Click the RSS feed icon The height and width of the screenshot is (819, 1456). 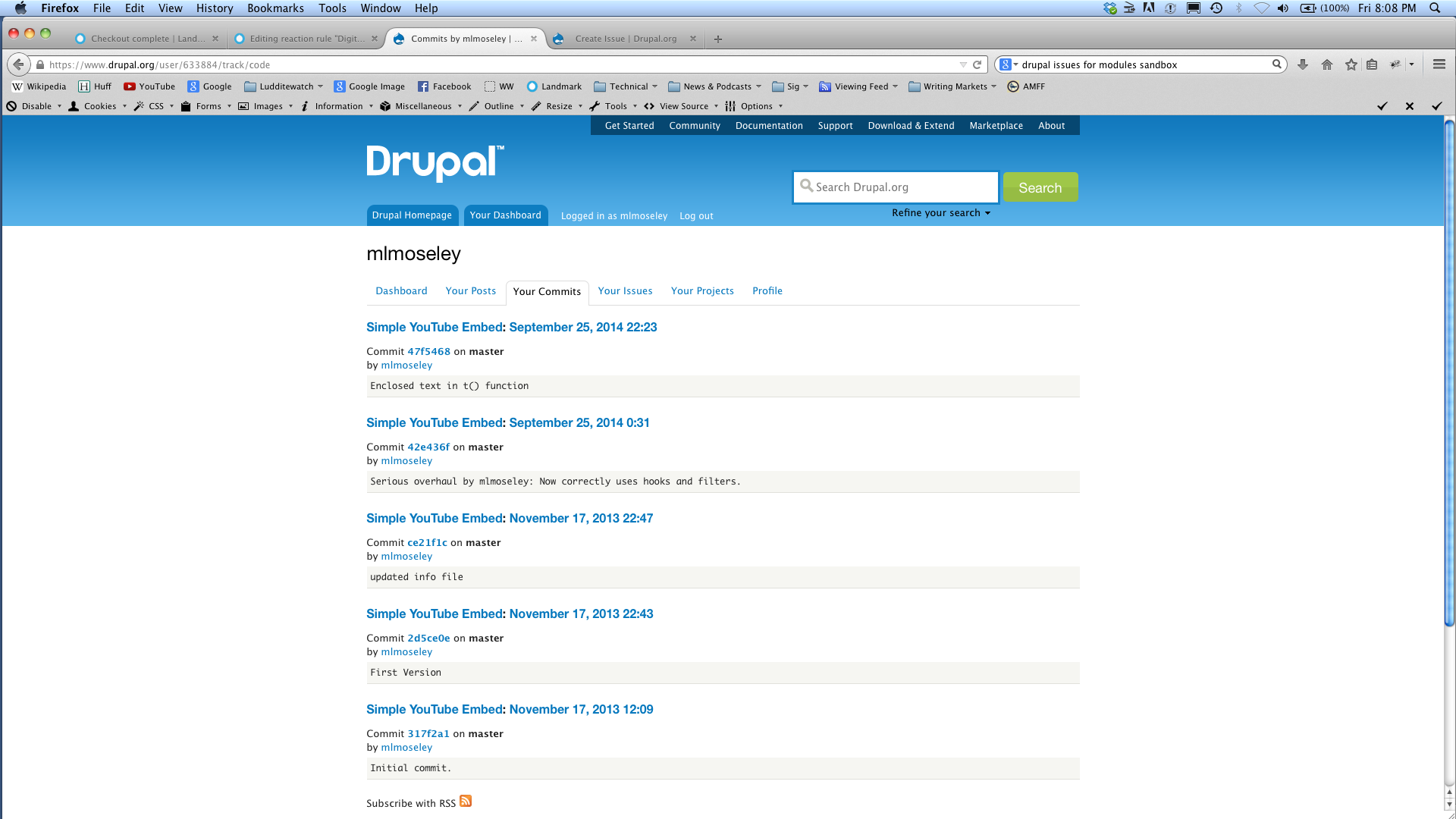click(x=466, y=801)
